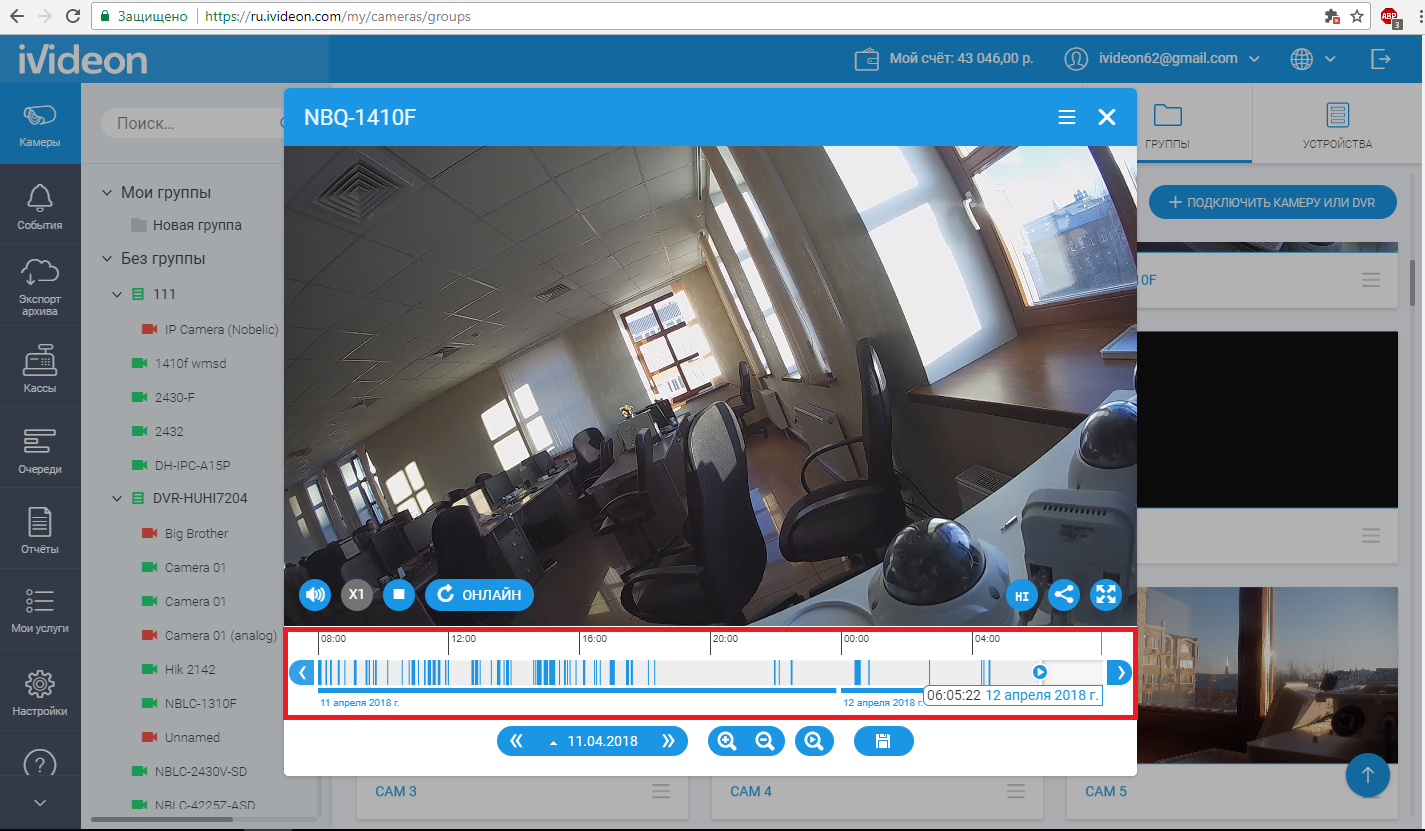Open Кассы section in sidebar
1425x831 pixels.
40,369
